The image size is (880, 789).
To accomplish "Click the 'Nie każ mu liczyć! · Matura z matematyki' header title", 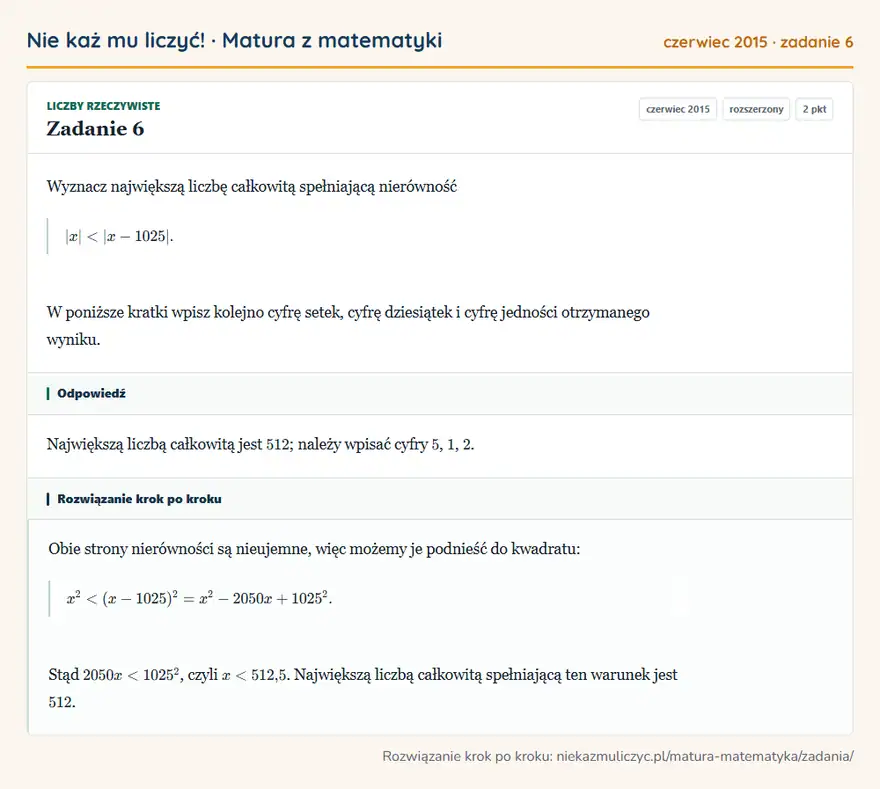I will [x=234, y=40].
